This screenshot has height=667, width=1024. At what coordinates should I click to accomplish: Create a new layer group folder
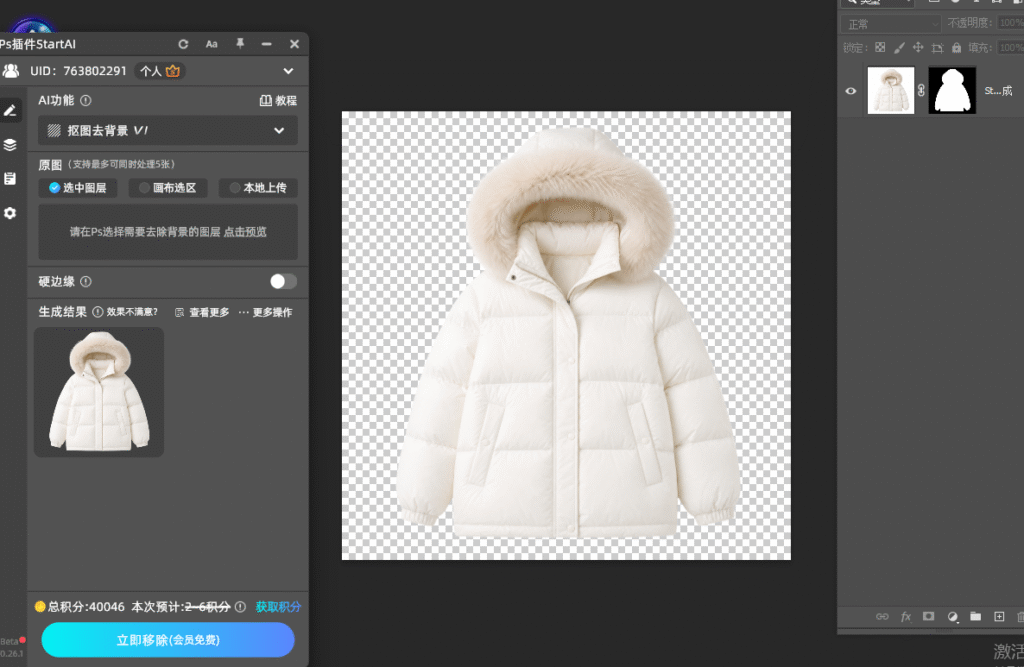(976, 616)
